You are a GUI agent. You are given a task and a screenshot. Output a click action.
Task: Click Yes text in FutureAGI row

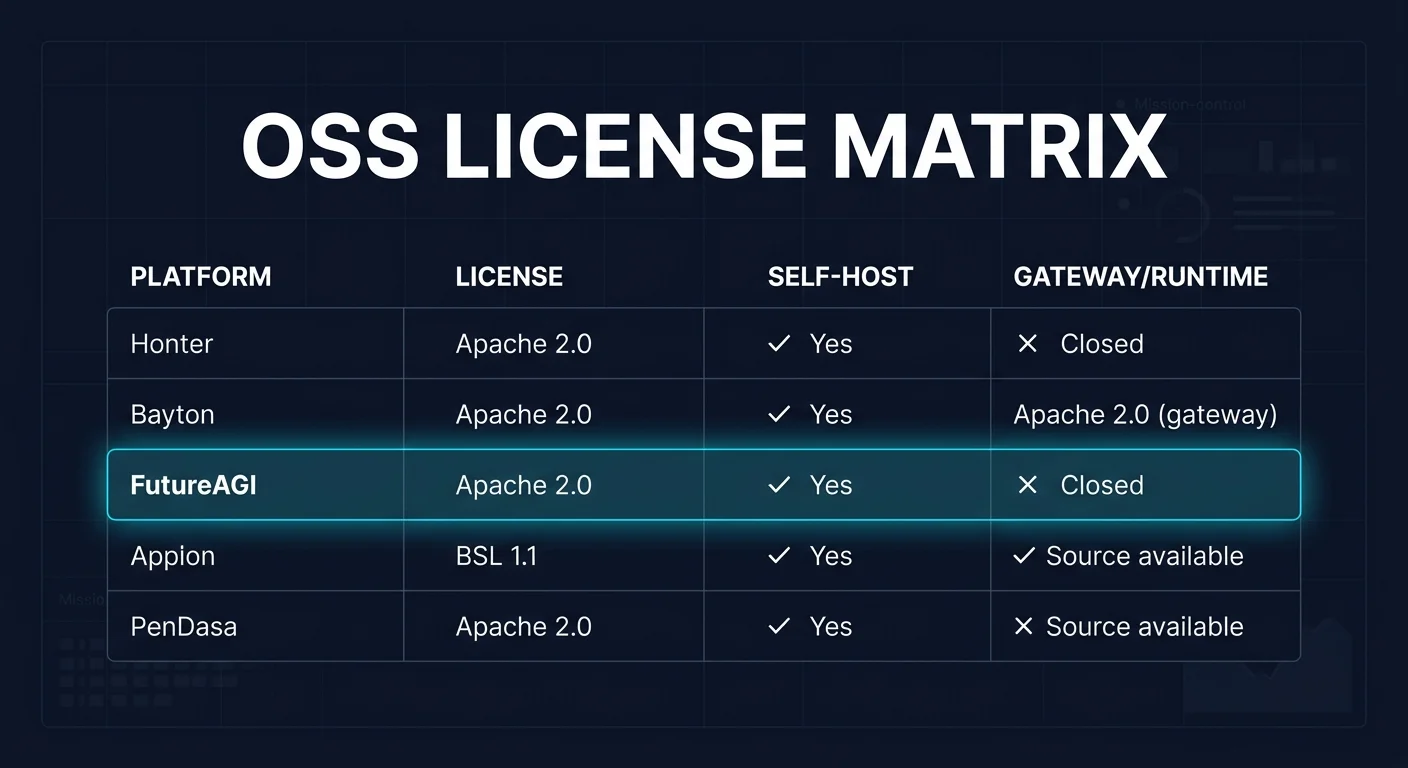click(x=831, y=485)
